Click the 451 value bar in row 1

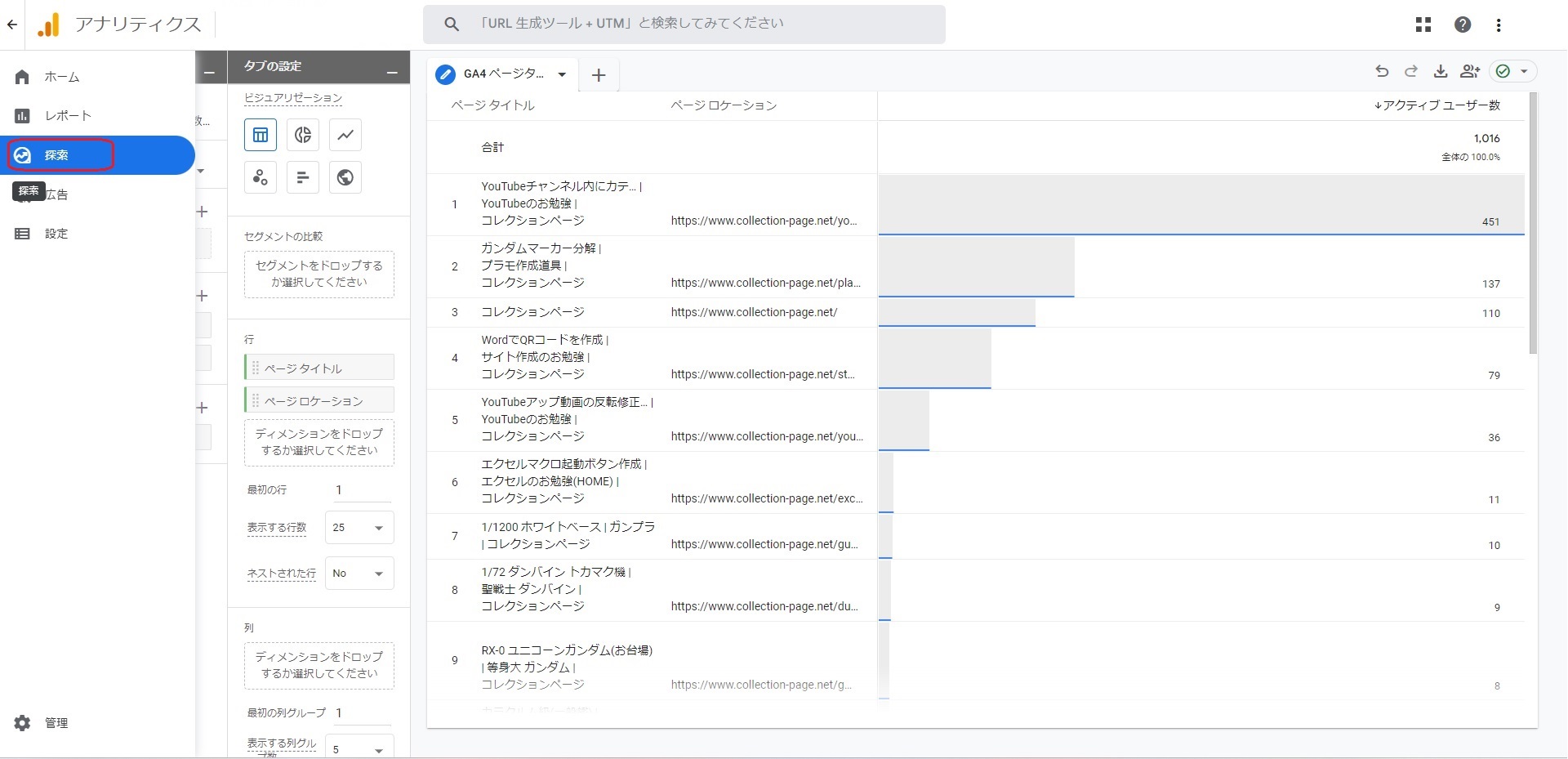tap(1201, 205)
